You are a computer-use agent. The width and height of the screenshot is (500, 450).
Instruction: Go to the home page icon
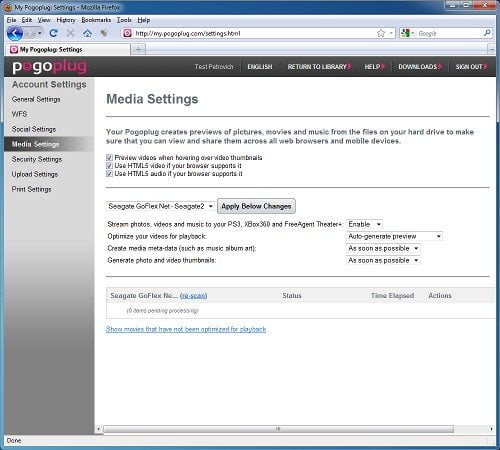pyautogui.click(x=87, y=33)
